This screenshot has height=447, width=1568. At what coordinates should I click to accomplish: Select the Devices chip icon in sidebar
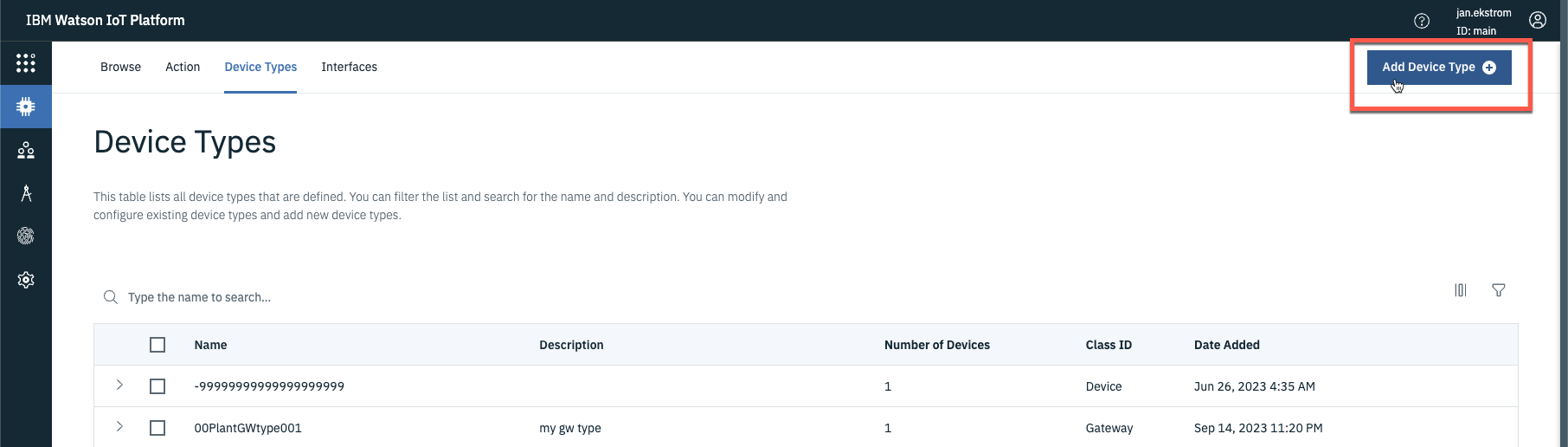(26, 107)
